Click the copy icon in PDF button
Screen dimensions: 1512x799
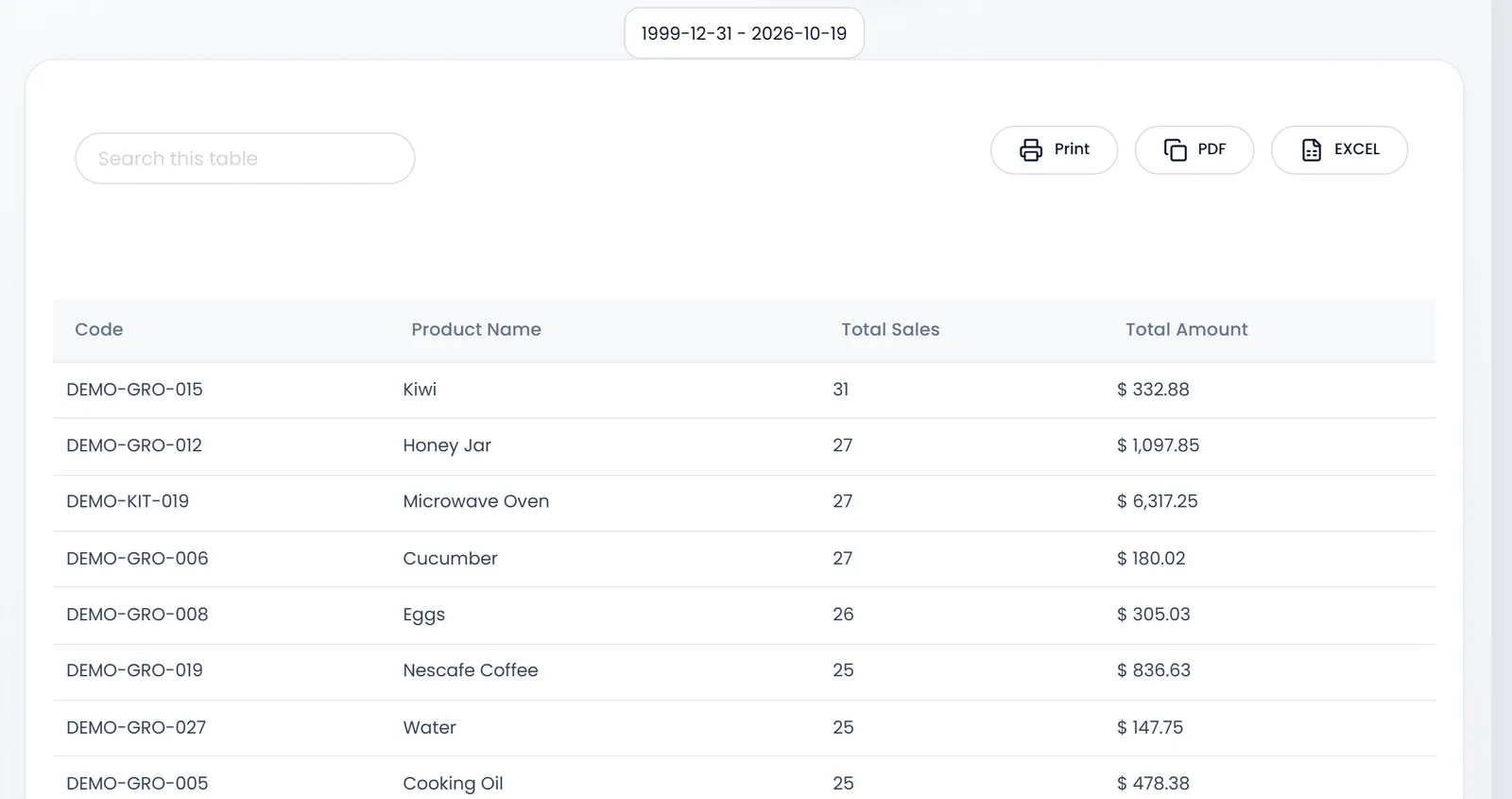coord(1175,149)
